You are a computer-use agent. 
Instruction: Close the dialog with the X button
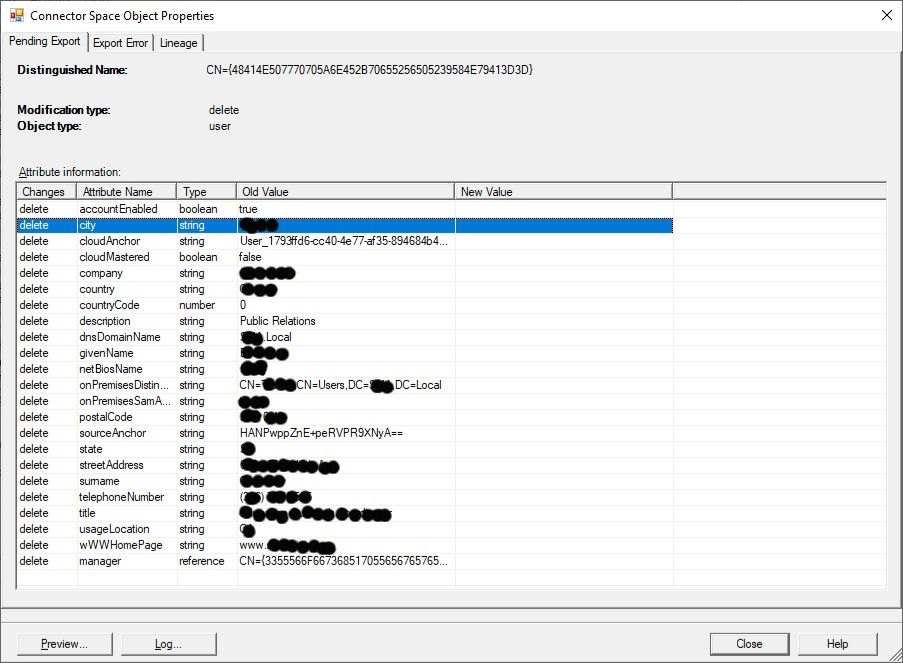(x=887, y=16)
